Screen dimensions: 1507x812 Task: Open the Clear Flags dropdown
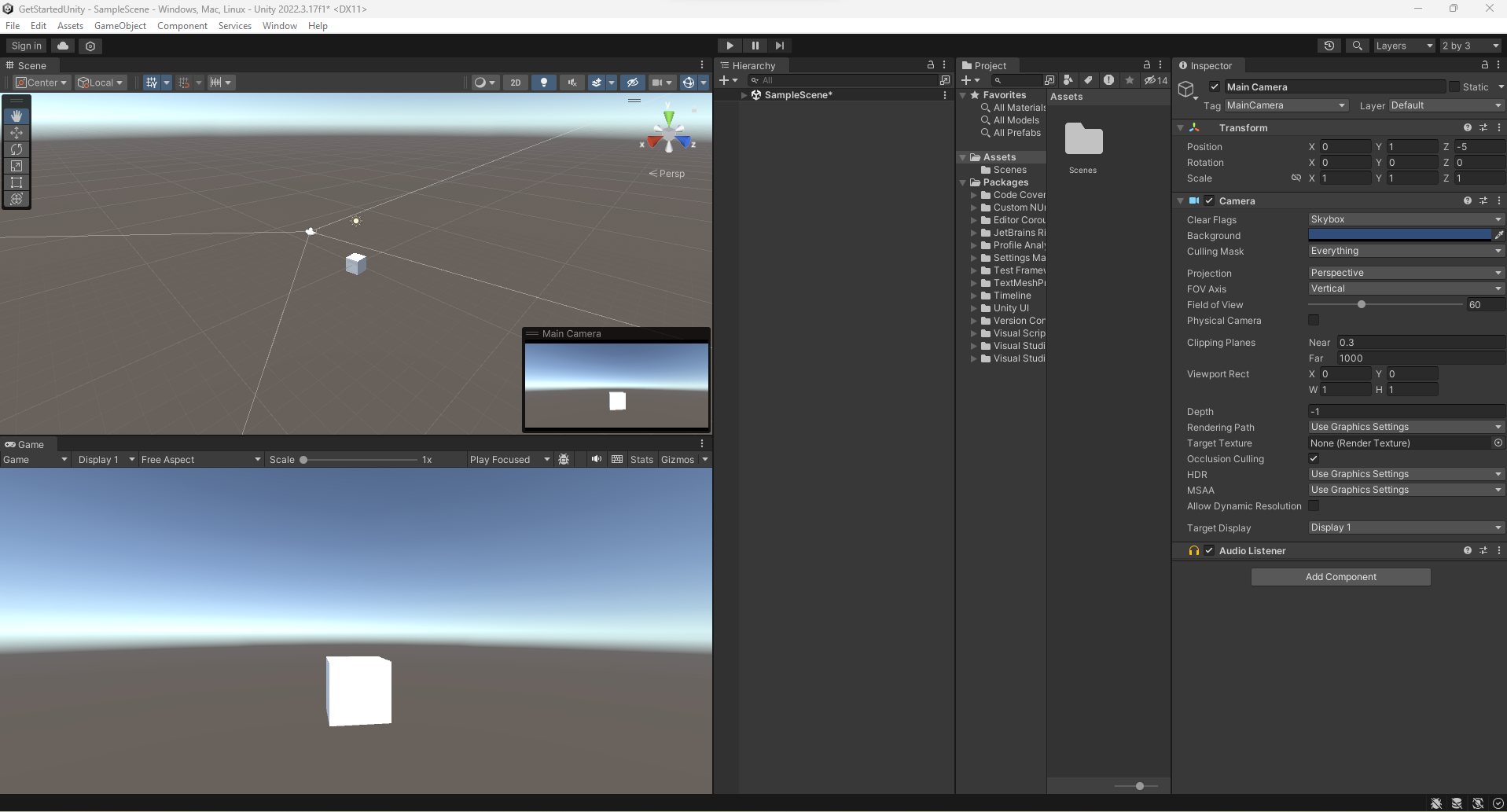pyautogui.click(x=1406, y=219)
